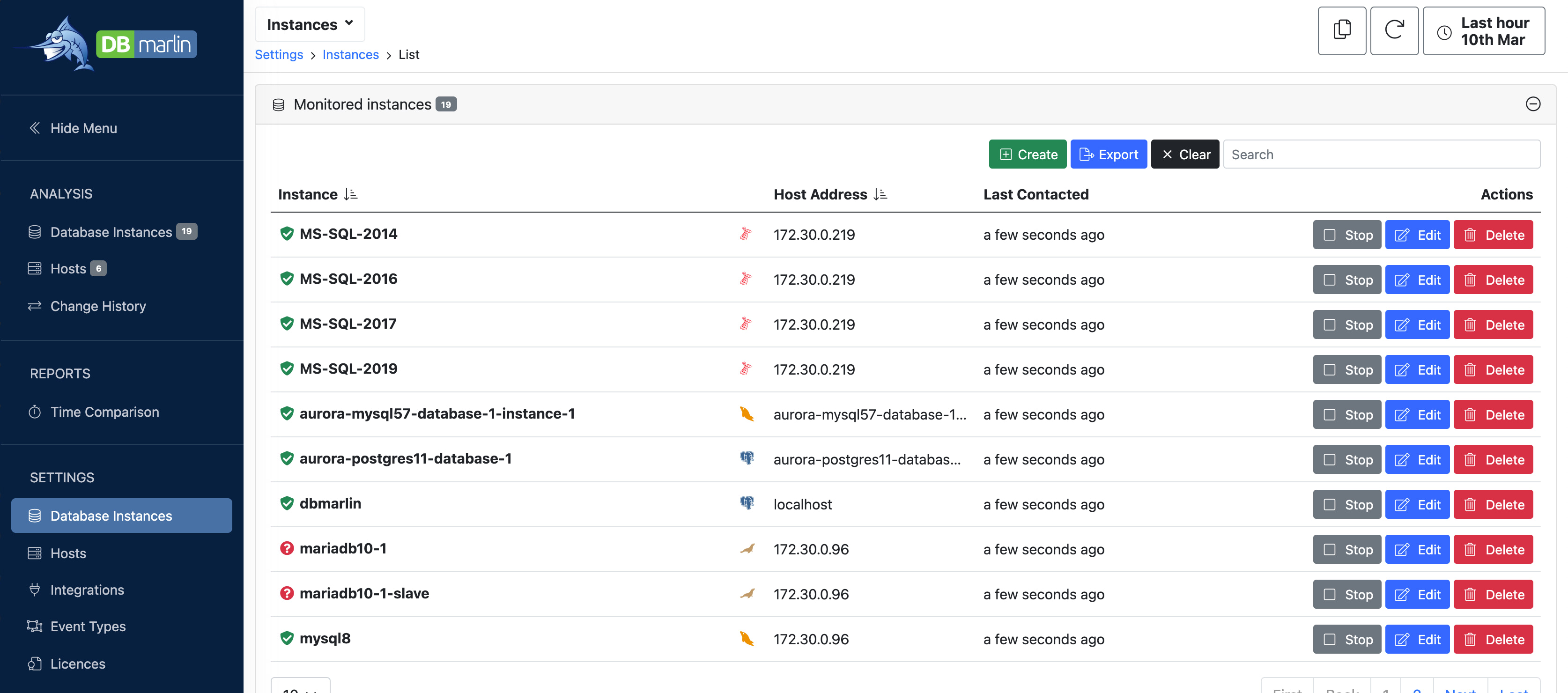Sort the table by Host Address column
The image size is (1568, 693).
[880, 194]
